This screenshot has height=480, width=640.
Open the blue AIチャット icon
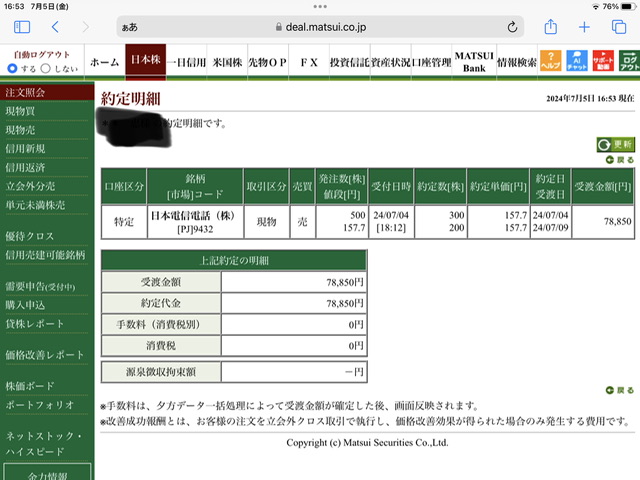pos(577,61)
